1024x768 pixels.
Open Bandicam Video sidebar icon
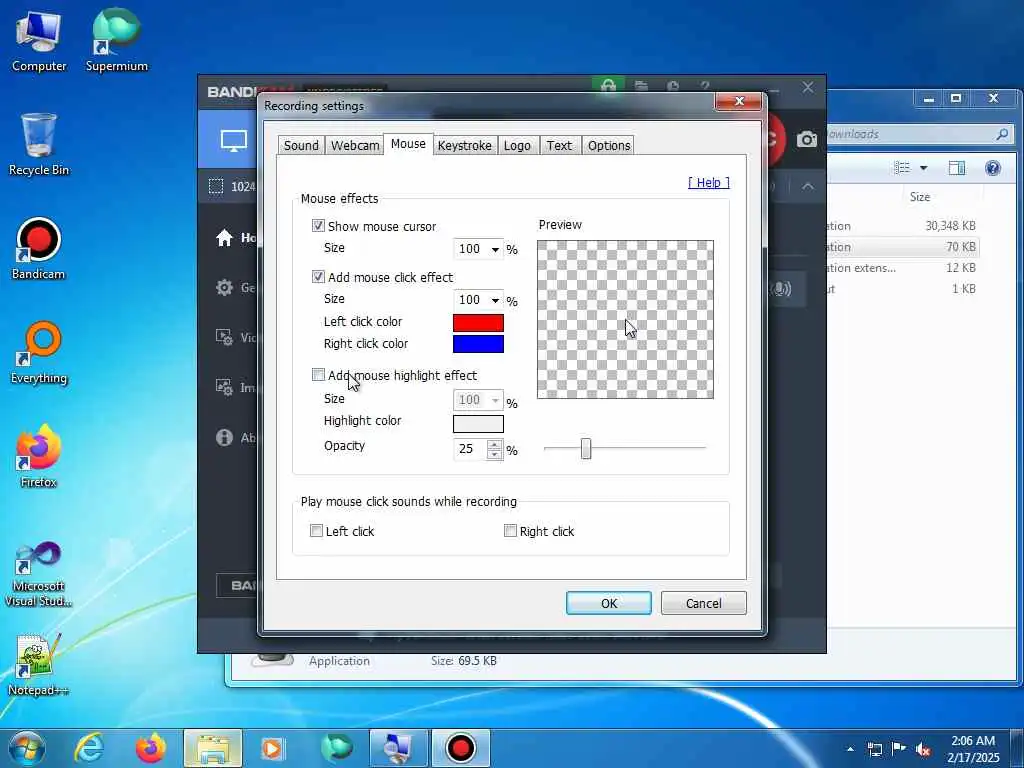point(225,337)
